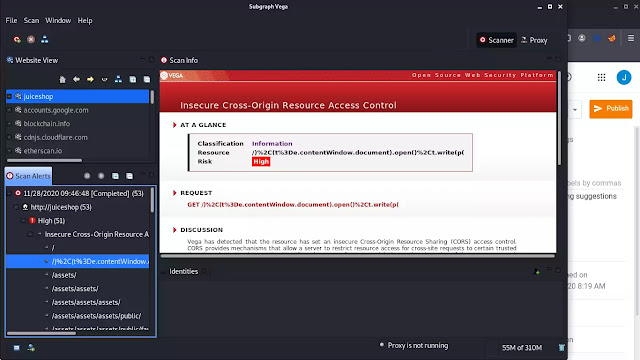Select the /assets/assets/ alert entry
The width and height of the screenshot is (640, 360).
click(x=75, y=289)
